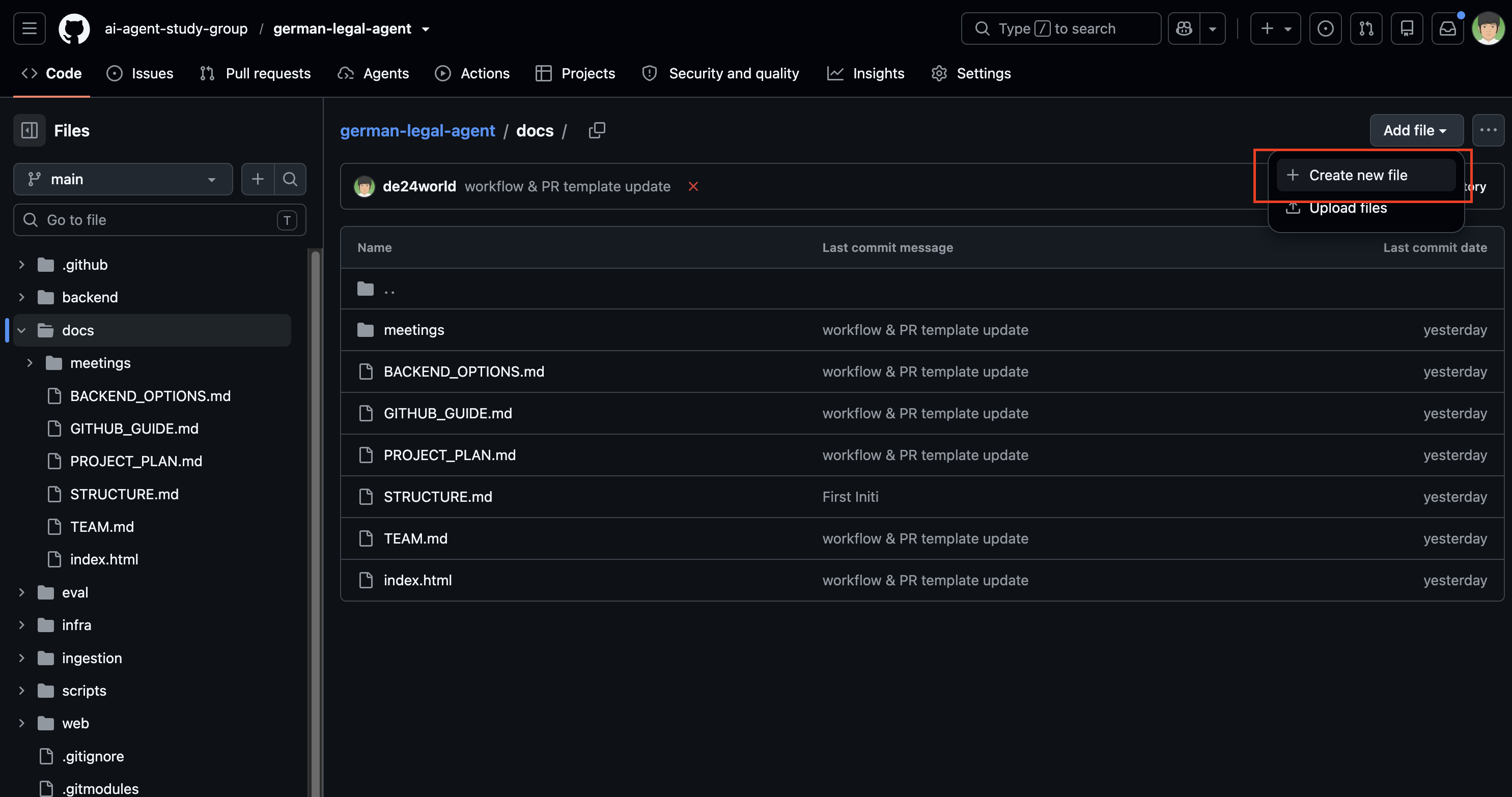The height and width of the screenshot is (797, 1512).
Task: Switch to the Issues tab
Action: (x=141, y=73)
